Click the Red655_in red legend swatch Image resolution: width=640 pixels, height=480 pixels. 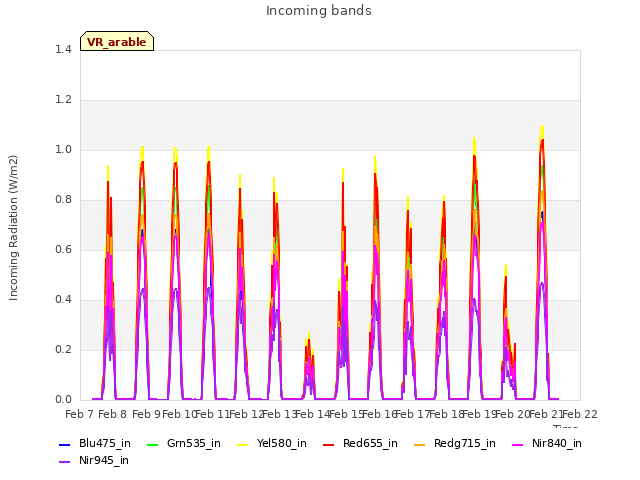point(329,444)
